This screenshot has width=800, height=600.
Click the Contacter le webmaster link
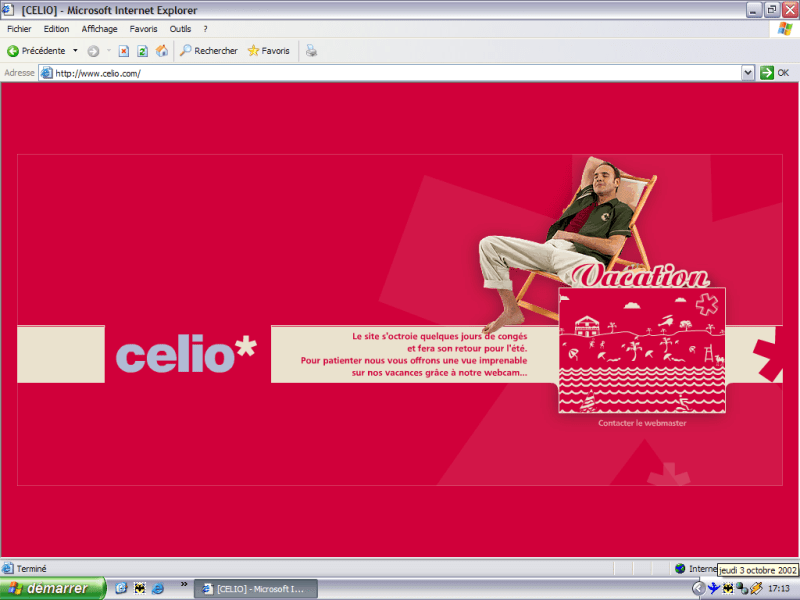642,423
